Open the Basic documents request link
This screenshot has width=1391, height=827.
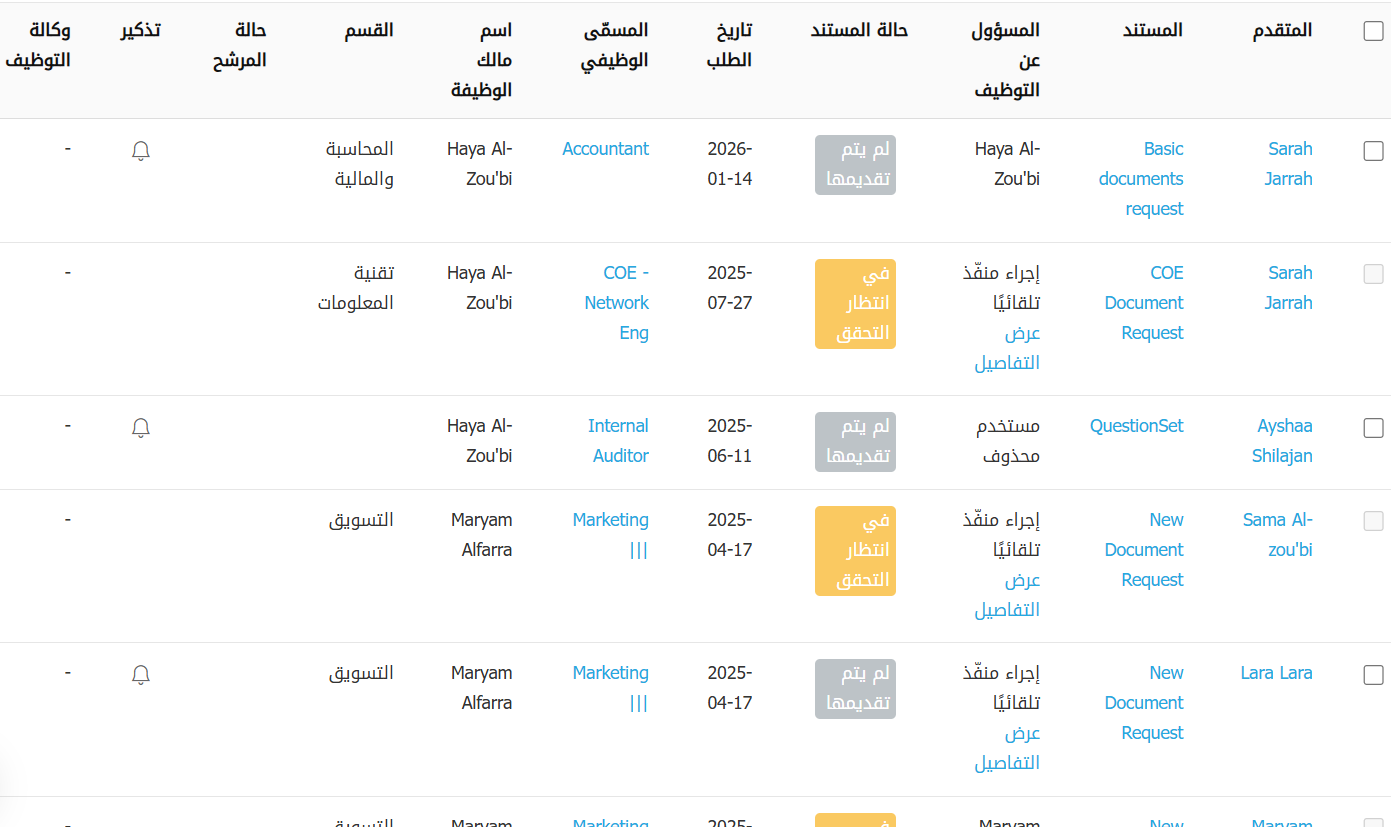pyautogui.click(x=1141, y=179)
